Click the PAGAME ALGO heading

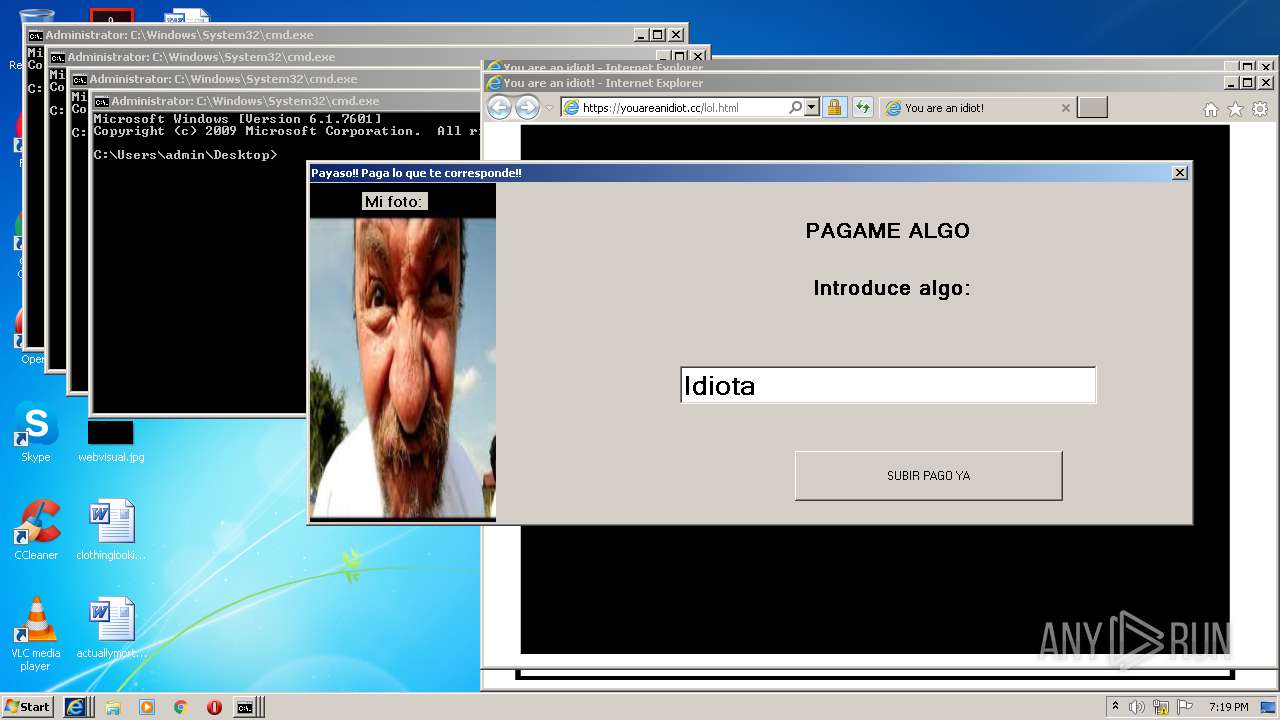click(888, 231)
